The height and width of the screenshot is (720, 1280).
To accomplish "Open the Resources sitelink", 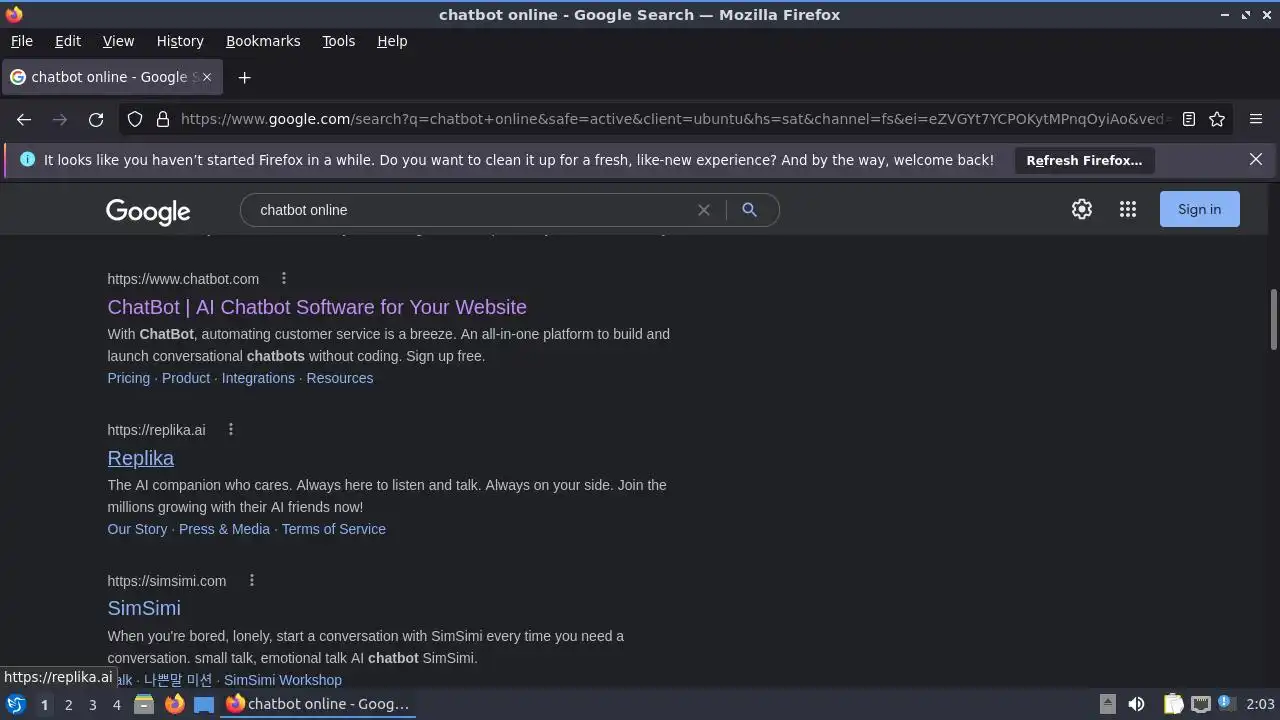I will click(340, 378).
